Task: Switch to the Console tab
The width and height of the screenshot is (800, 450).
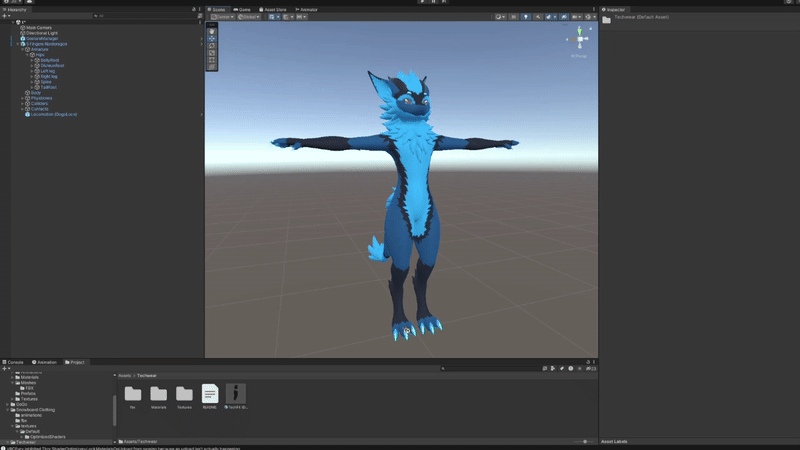Action: coord(13,362)
